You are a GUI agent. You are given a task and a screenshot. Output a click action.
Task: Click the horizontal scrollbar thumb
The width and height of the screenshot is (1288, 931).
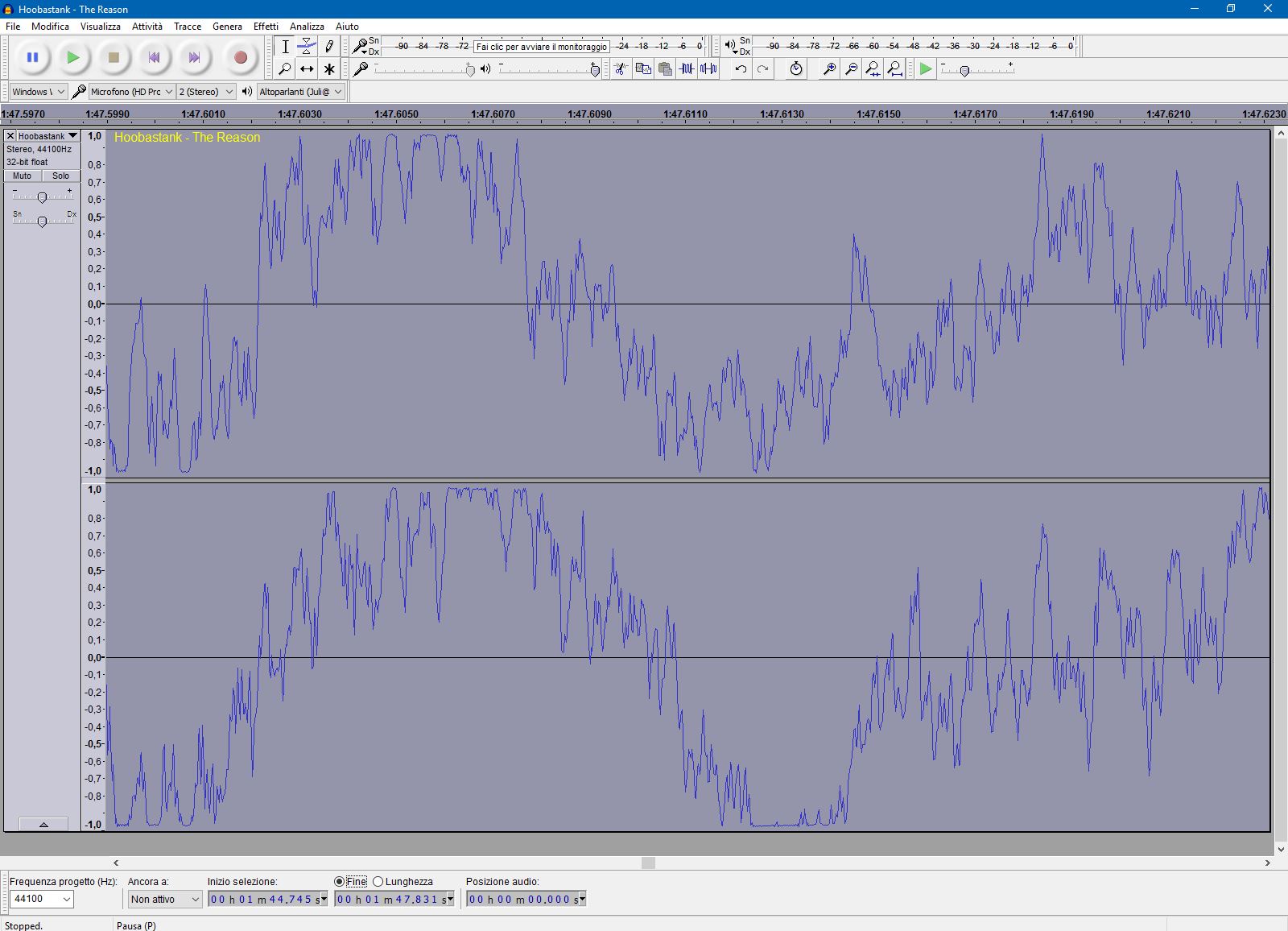click(648, 863)
